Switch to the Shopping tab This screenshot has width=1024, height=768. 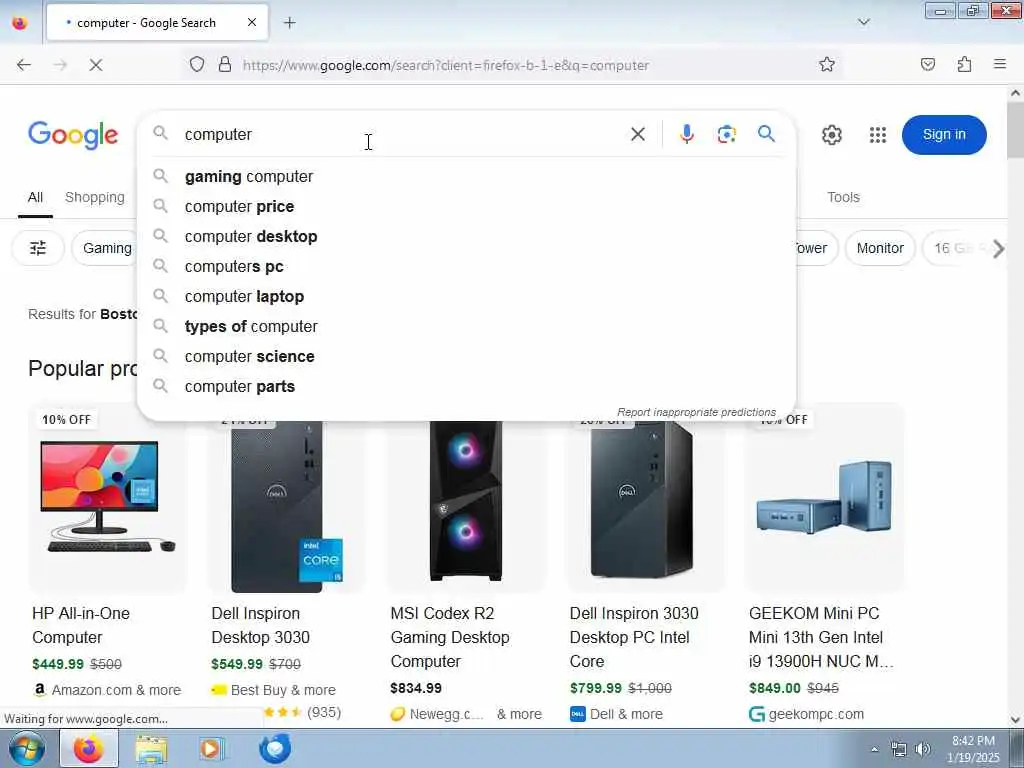coord(95,197)
